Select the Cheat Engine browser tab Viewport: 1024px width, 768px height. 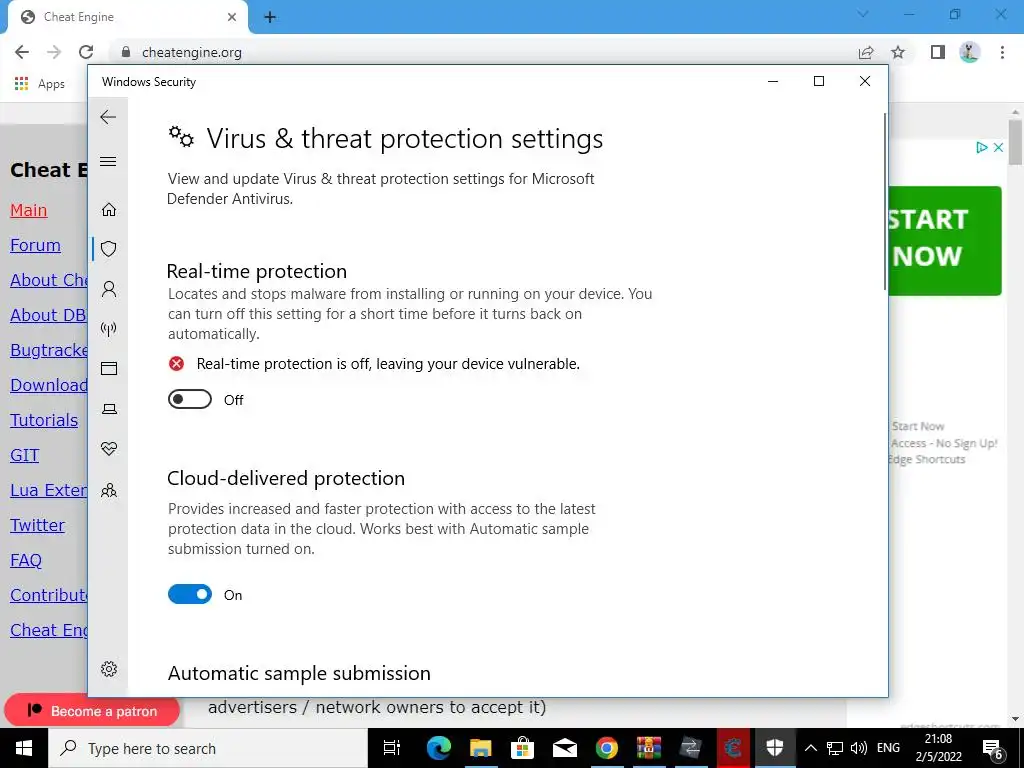[128, 18]
